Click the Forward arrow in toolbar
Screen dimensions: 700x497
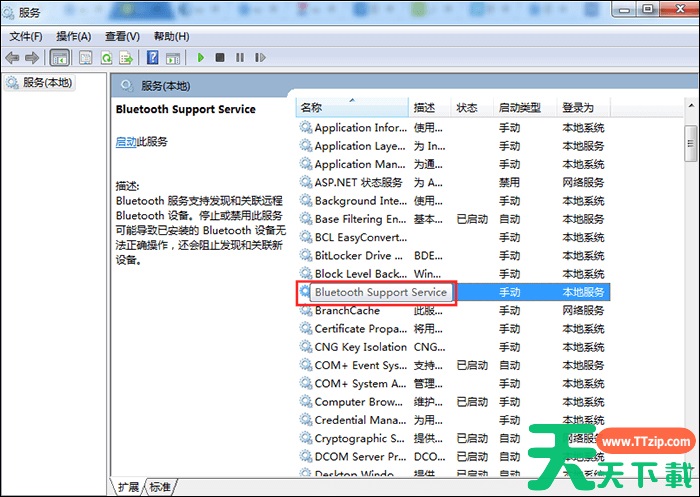coord(33,58)
